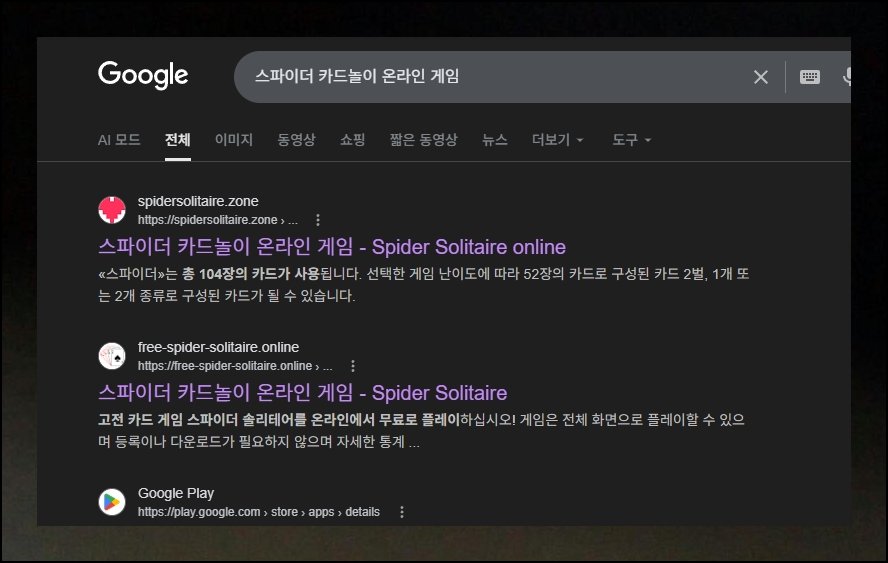The width and height of the screenshot is (888, 563).
Task: Select the 전체 tab
Action: [x=178, y=140]
